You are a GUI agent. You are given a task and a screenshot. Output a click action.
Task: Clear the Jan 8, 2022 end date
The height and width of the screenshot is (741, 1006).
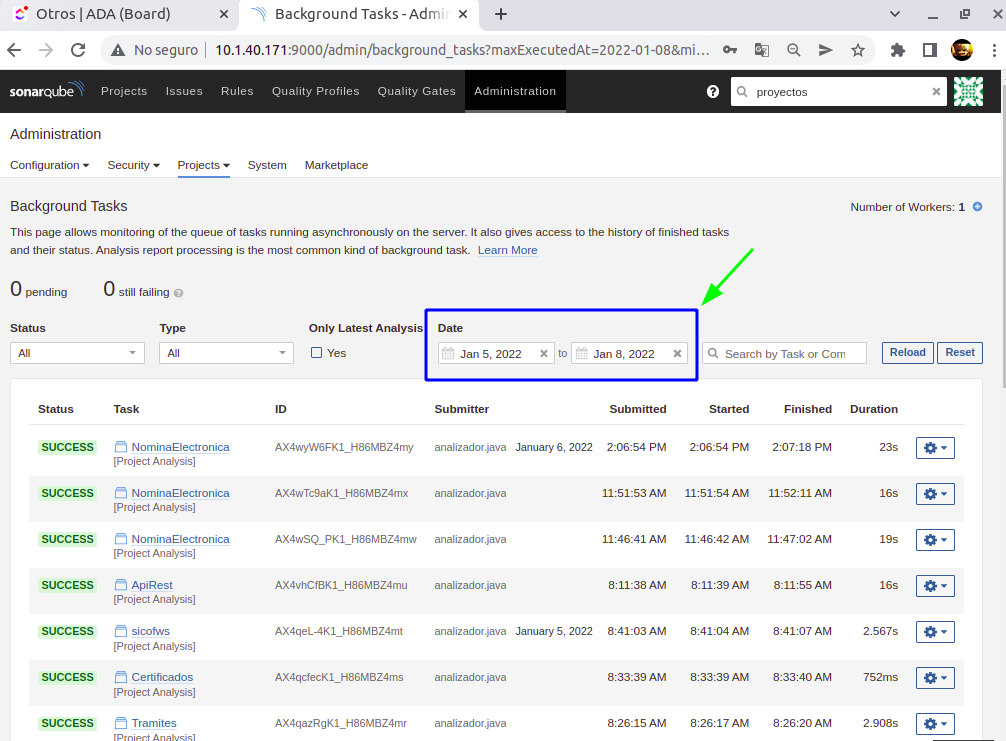(x=677, y=354)
